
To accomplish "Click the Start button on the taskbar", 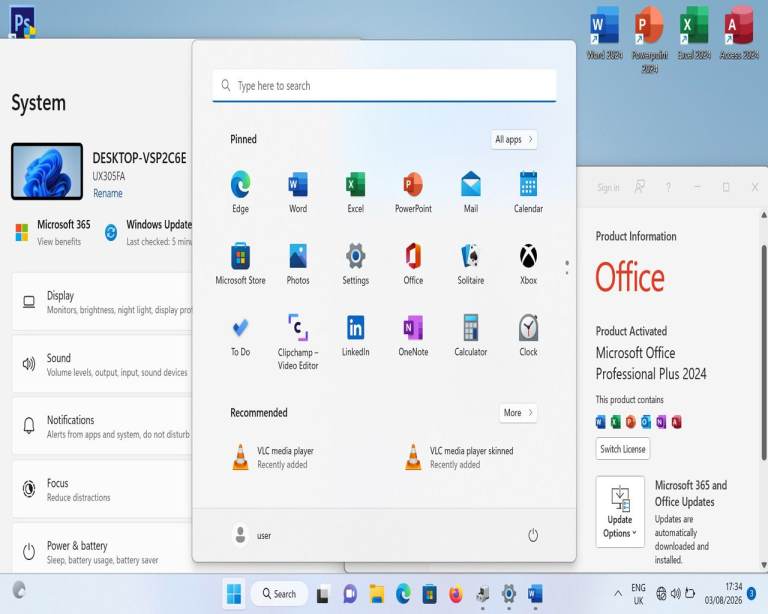I will coord(234,594).
